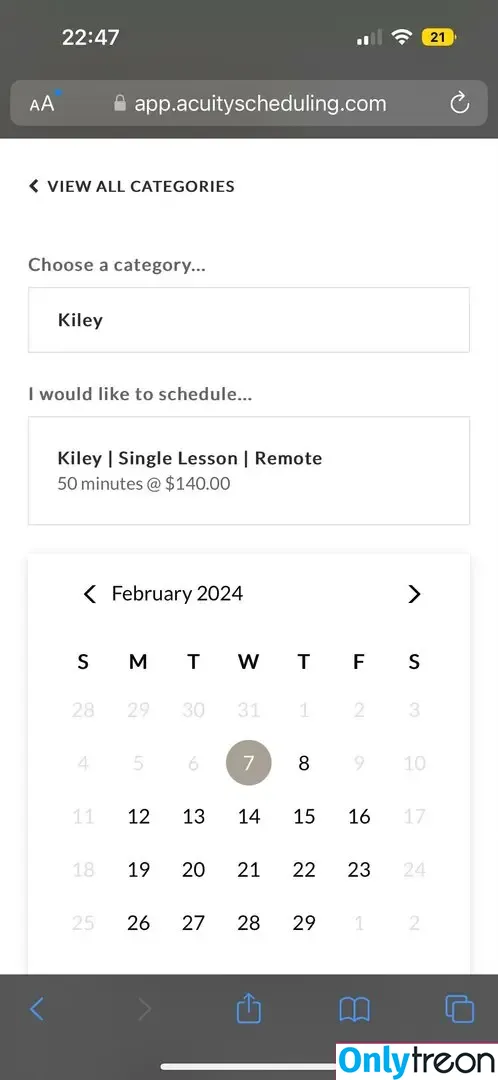Select Wednesday February 21

pos(249,869)
